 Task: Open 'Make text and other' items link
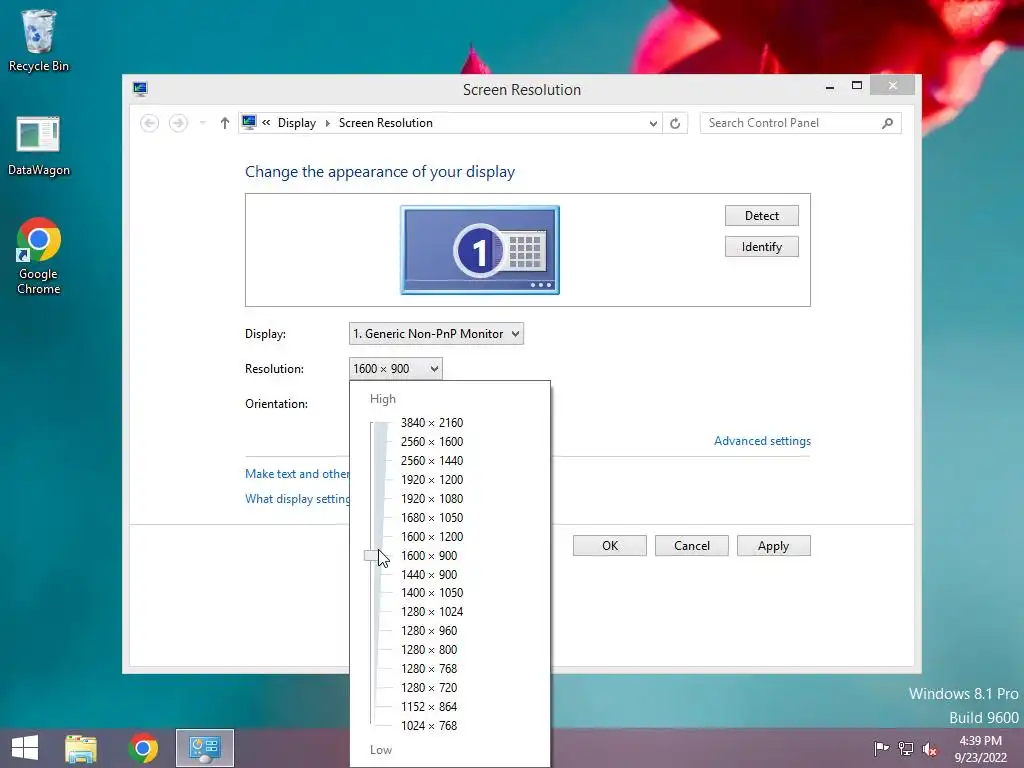297,473
